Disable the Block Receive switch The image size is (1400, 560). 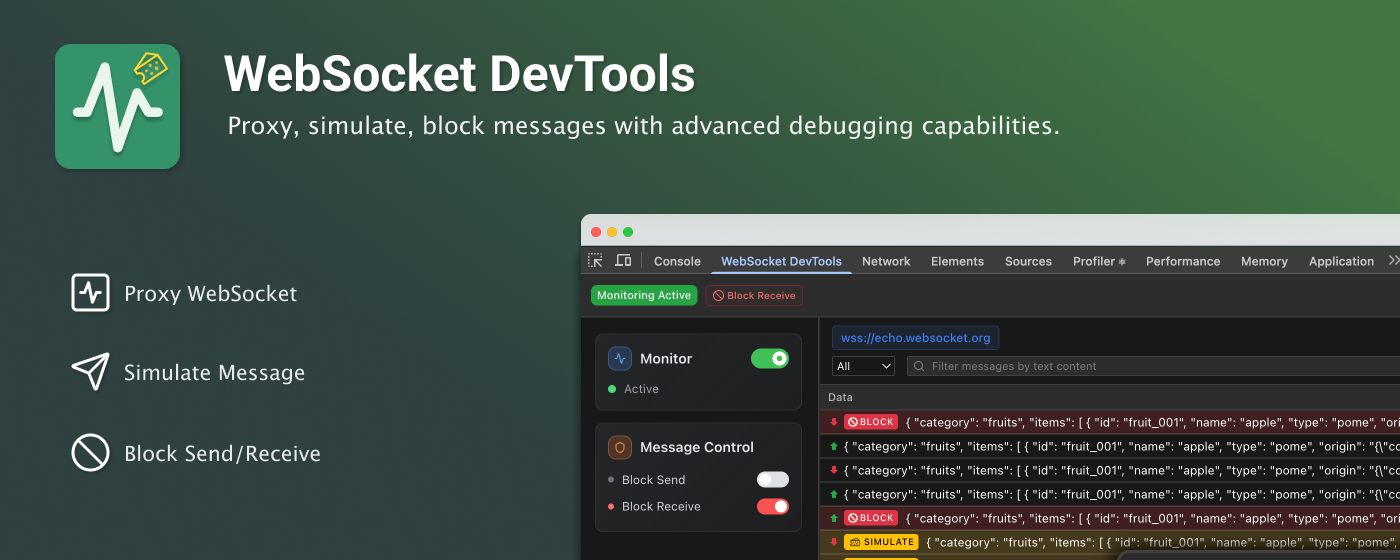[773, 506]
